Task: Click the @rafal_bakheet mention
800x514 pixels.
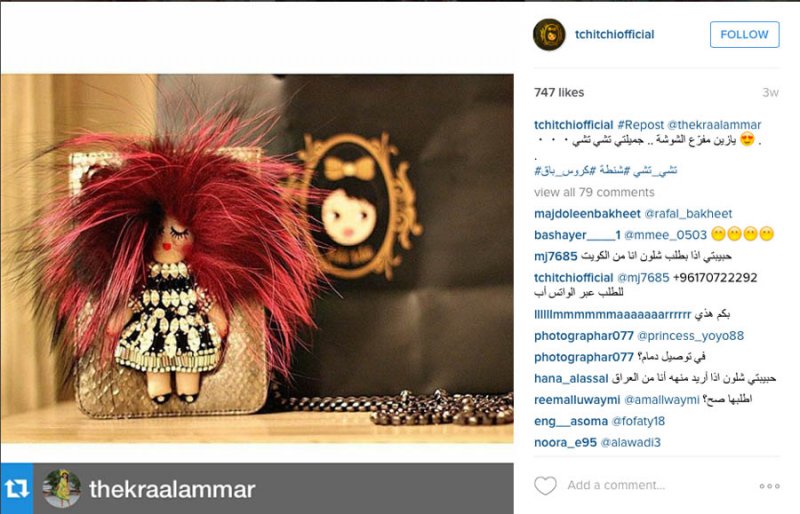Action: pyautogui.click(x=688, y=213)
